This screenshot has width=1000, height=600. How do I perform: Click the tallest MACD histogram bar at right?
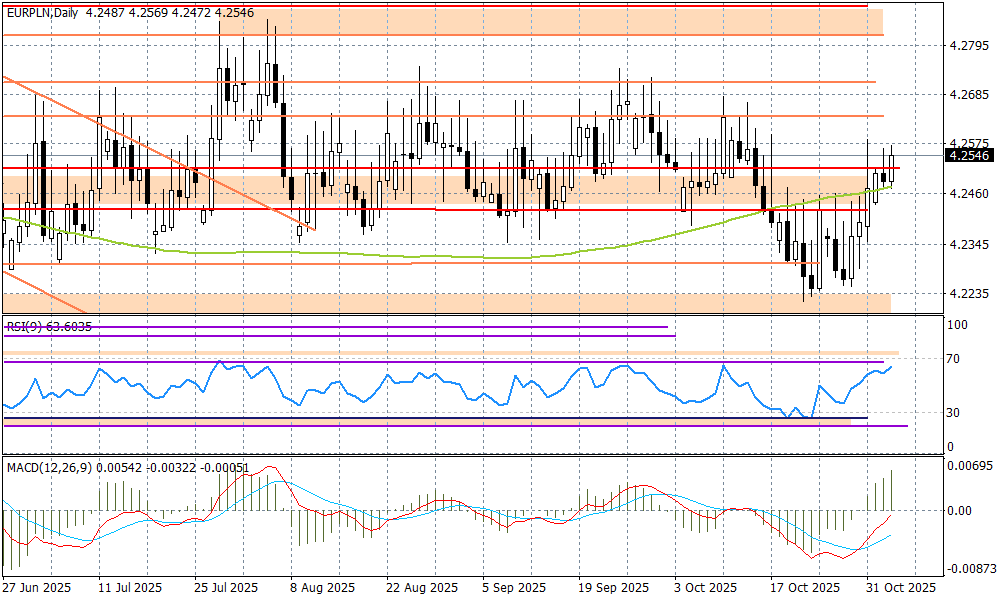pos(891,490)
